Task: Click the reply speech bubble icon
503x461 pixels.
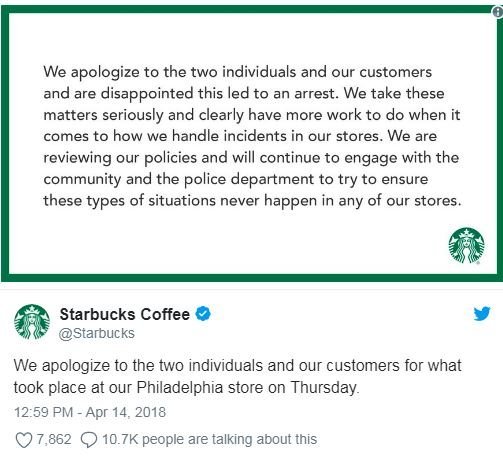Action: coord(89,440)
